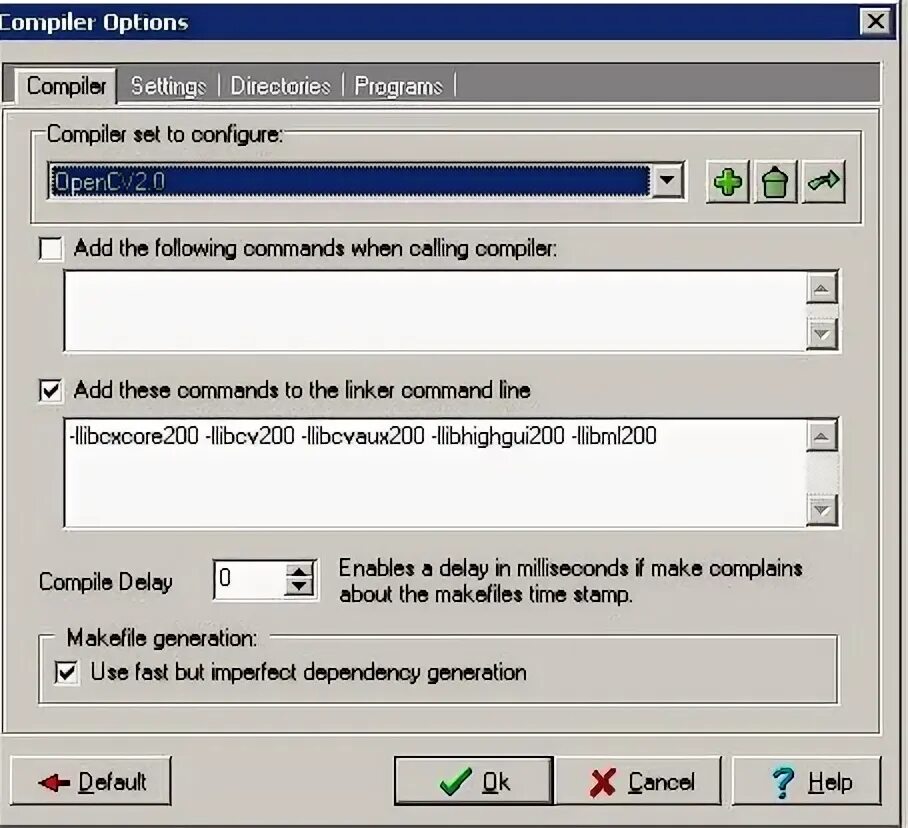Confirm with the Ok button
Screen dimensions: 908x828
tap(474, 781)
